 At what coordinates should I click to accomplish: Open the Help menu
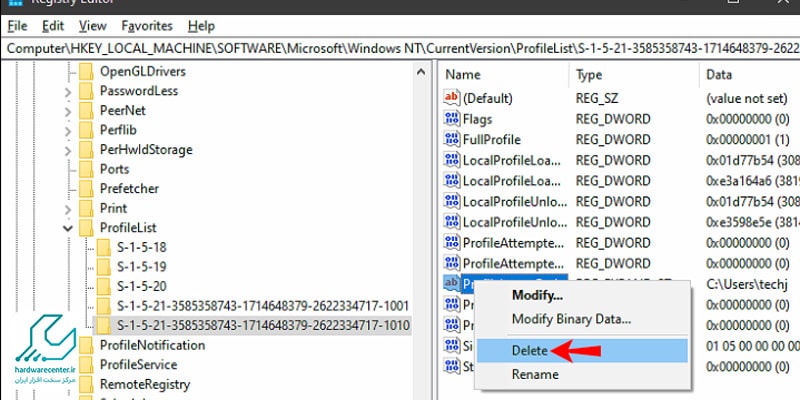[x=202, y=26]
